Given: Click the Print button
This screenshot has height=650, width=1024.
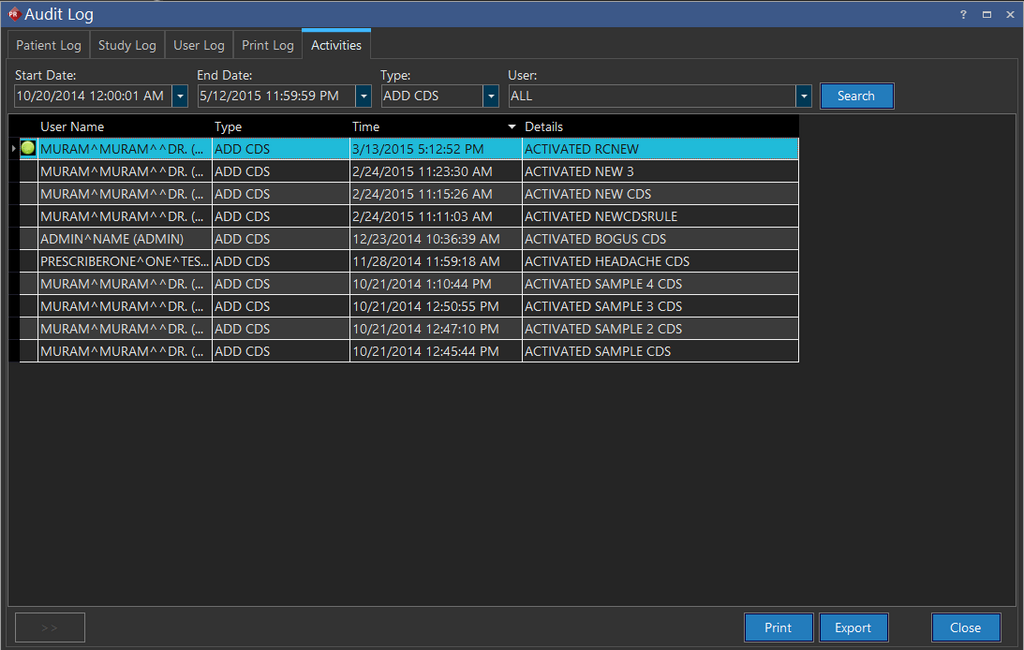Looking at the screenshot, I should [778, 627].
